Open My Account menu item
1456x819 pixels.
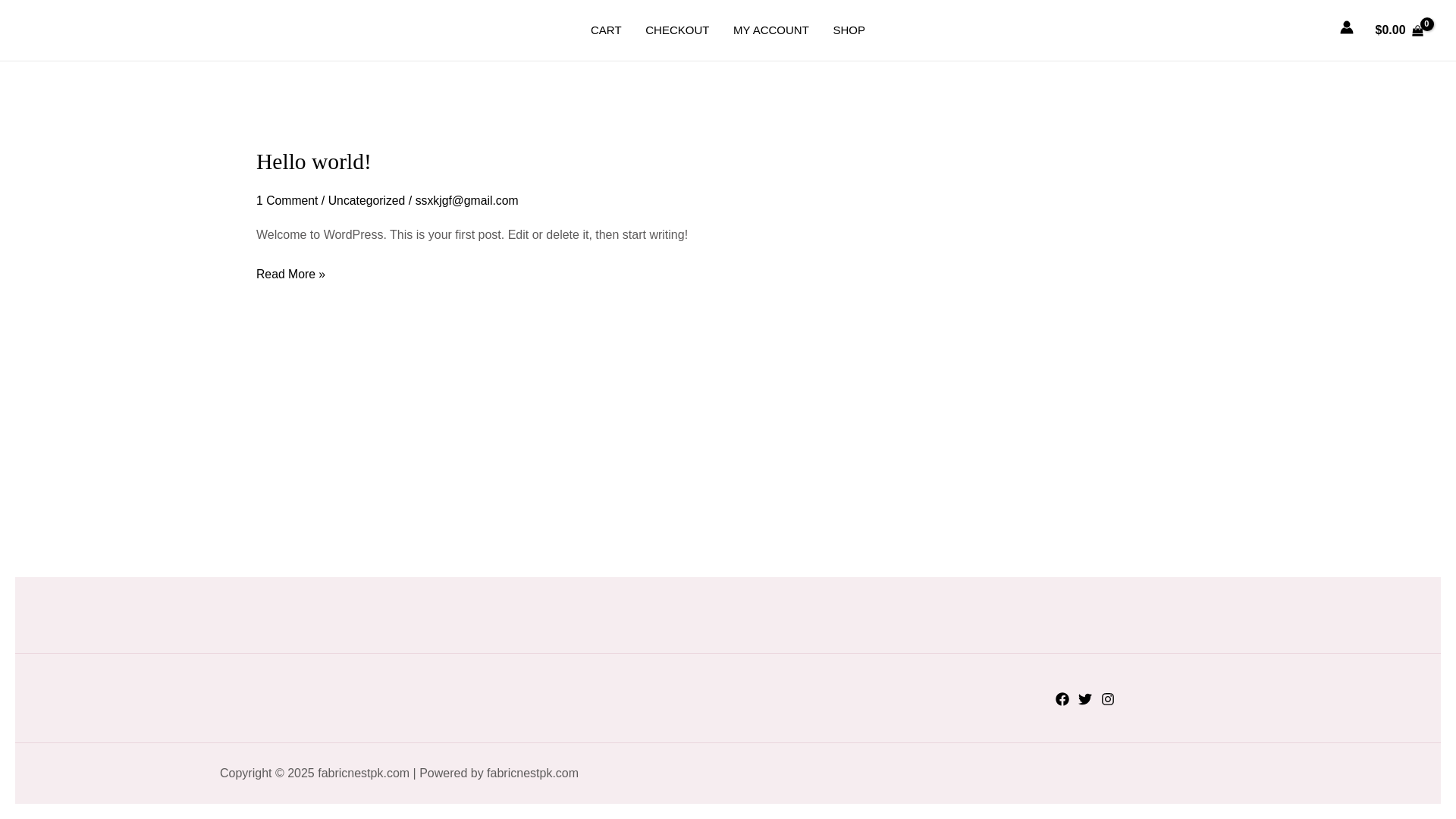click(771, 30)
